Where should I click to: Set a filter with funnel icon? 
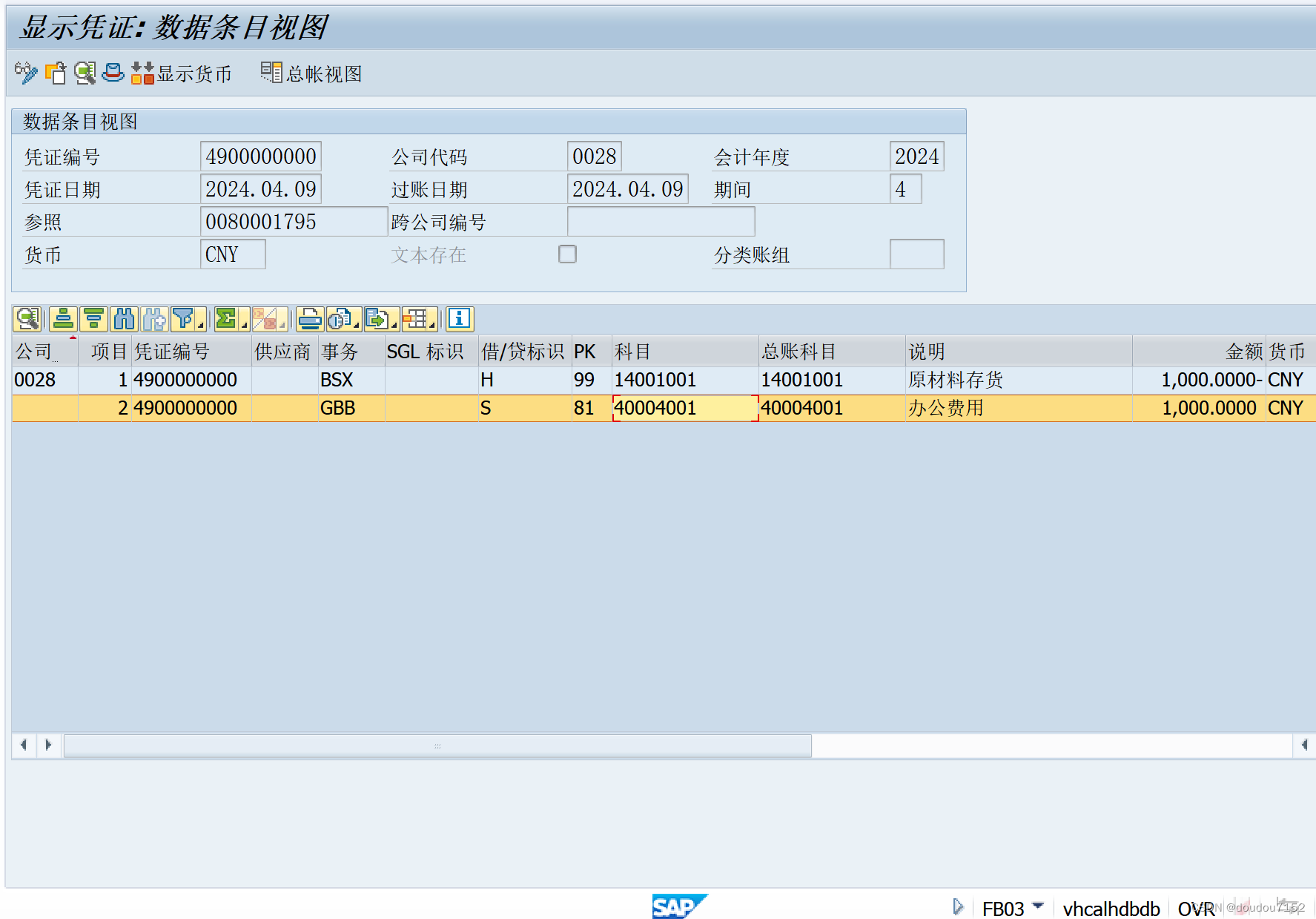(184, 319)
